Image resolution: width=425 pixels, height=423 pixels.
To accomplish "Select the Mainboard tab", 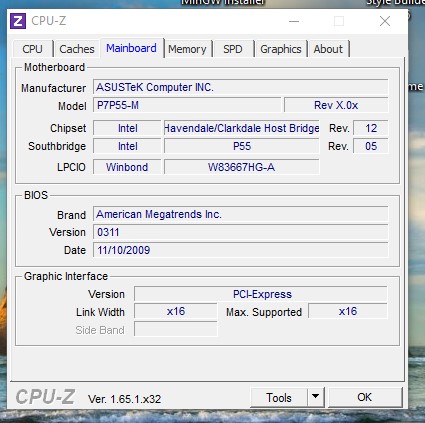I will point(131,48).
